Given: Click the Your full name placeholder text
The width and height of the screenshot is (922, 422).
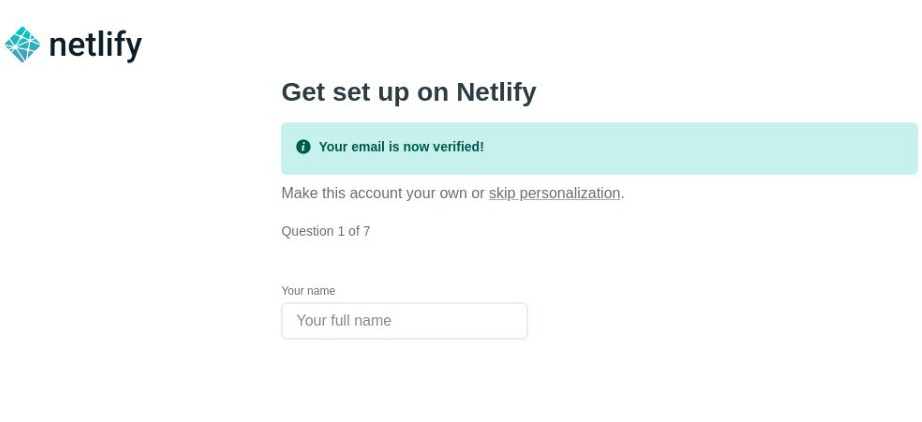Looking at the screenshot, I should point(343,321).
